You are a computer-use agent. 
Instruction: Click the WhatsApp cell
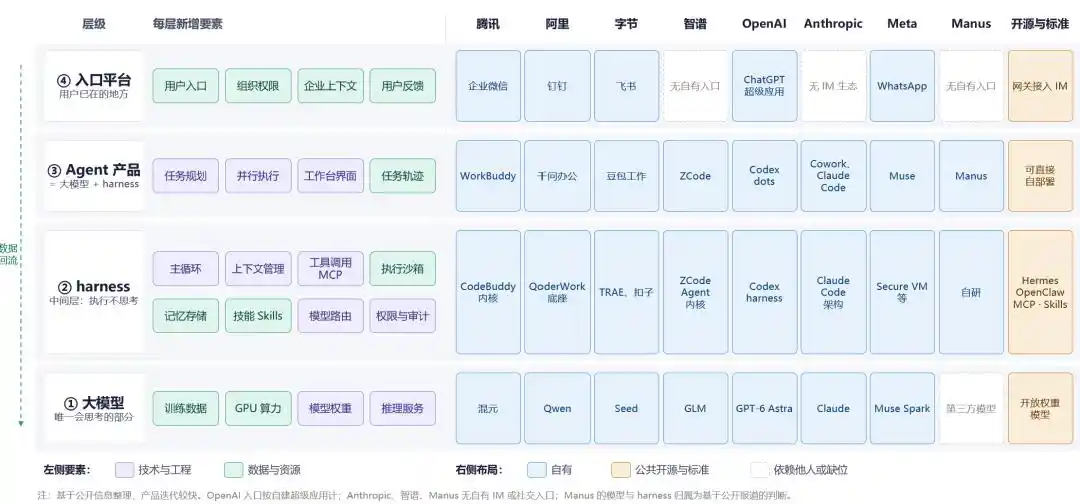coord(902,86)
